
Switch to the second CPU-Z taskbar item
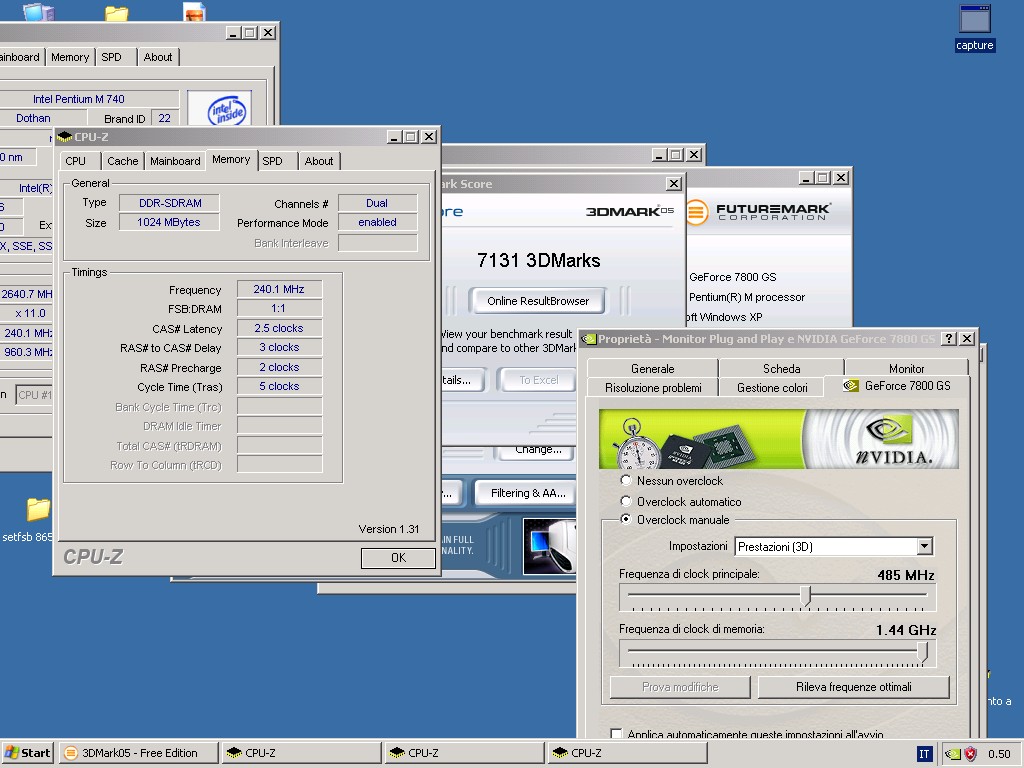click(464, 753)
